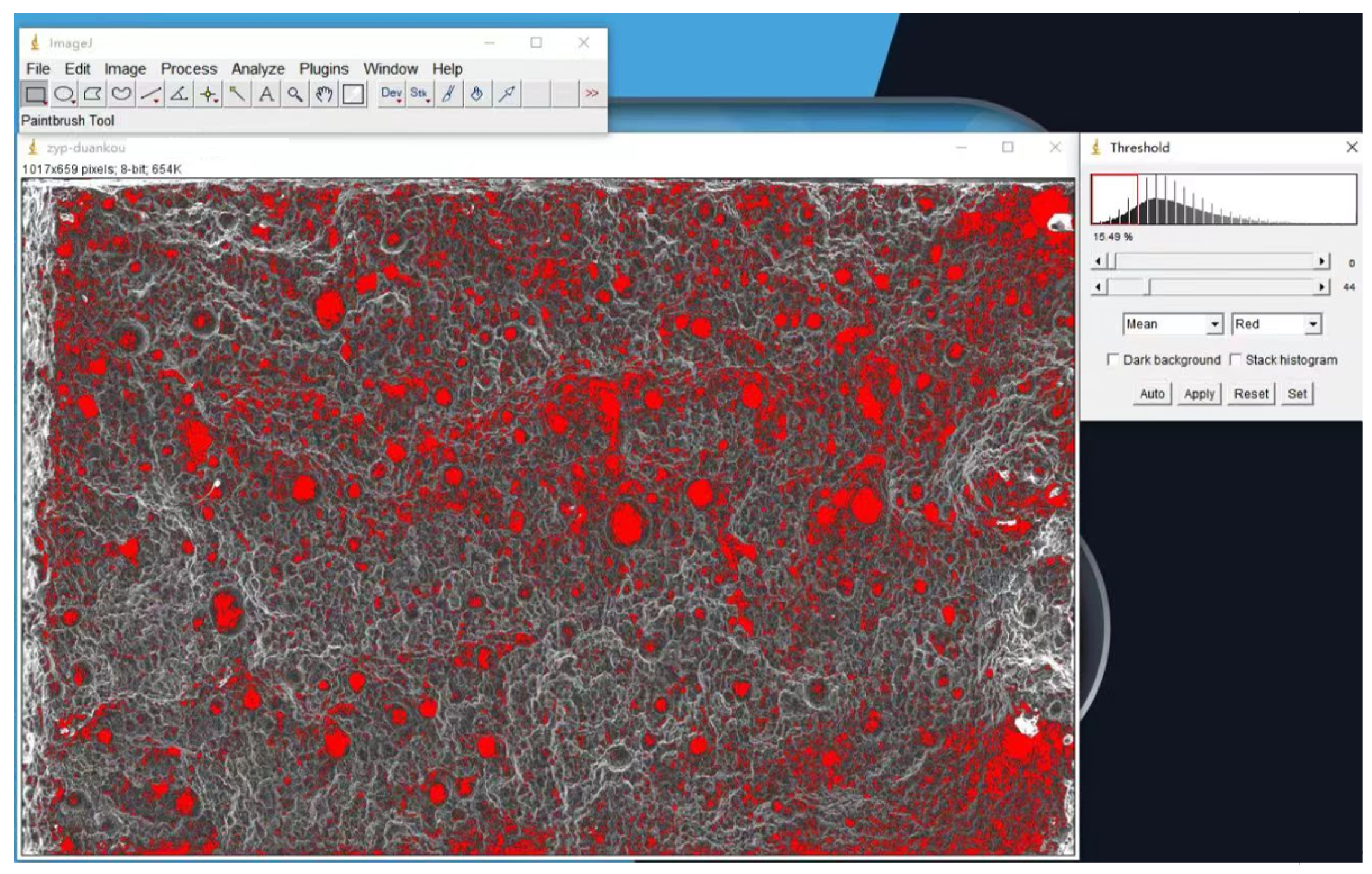Viewport: 1372px width, 874px height.
Task: Select the Scrolling hand tool
Action: (324, 94)
